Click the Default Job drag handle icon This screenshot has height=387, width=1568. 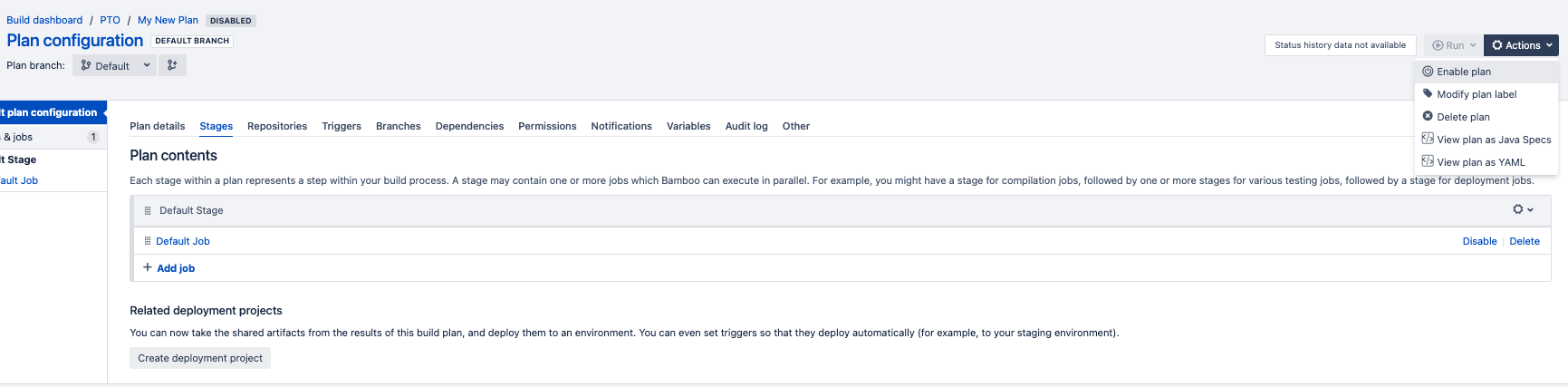[x=148, y=241]
